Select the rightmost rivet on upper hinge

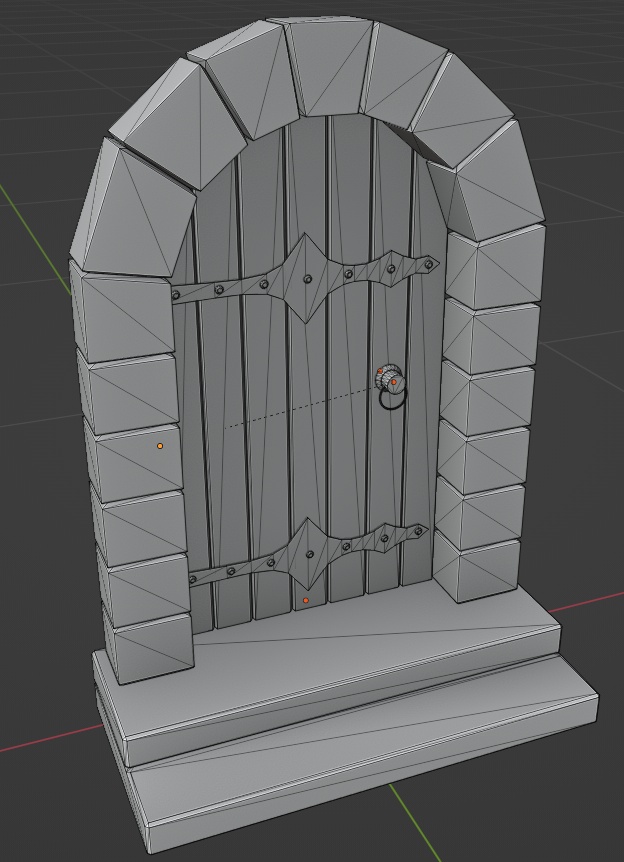coord(429,264)
